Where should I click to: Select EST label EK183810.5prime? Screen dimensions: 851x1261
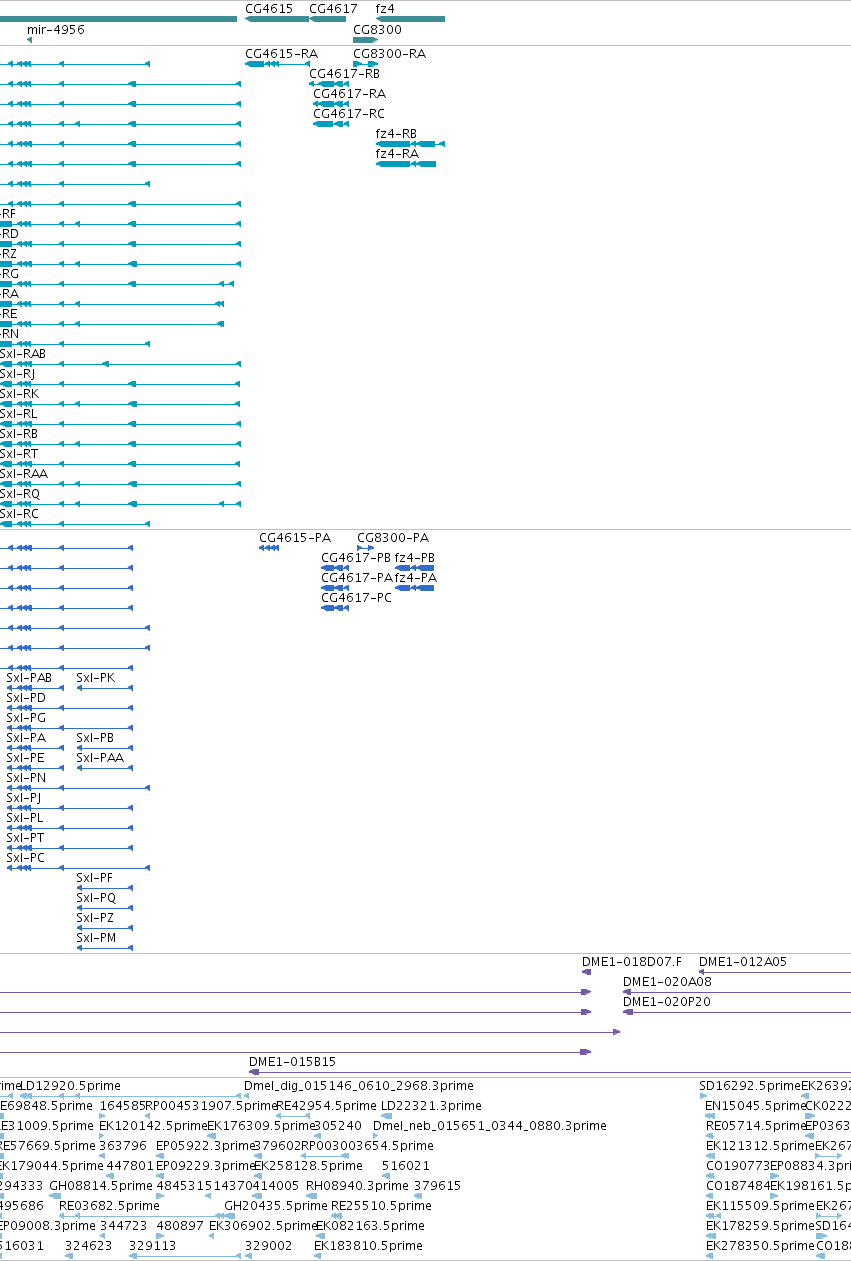tap(368, 1245)
